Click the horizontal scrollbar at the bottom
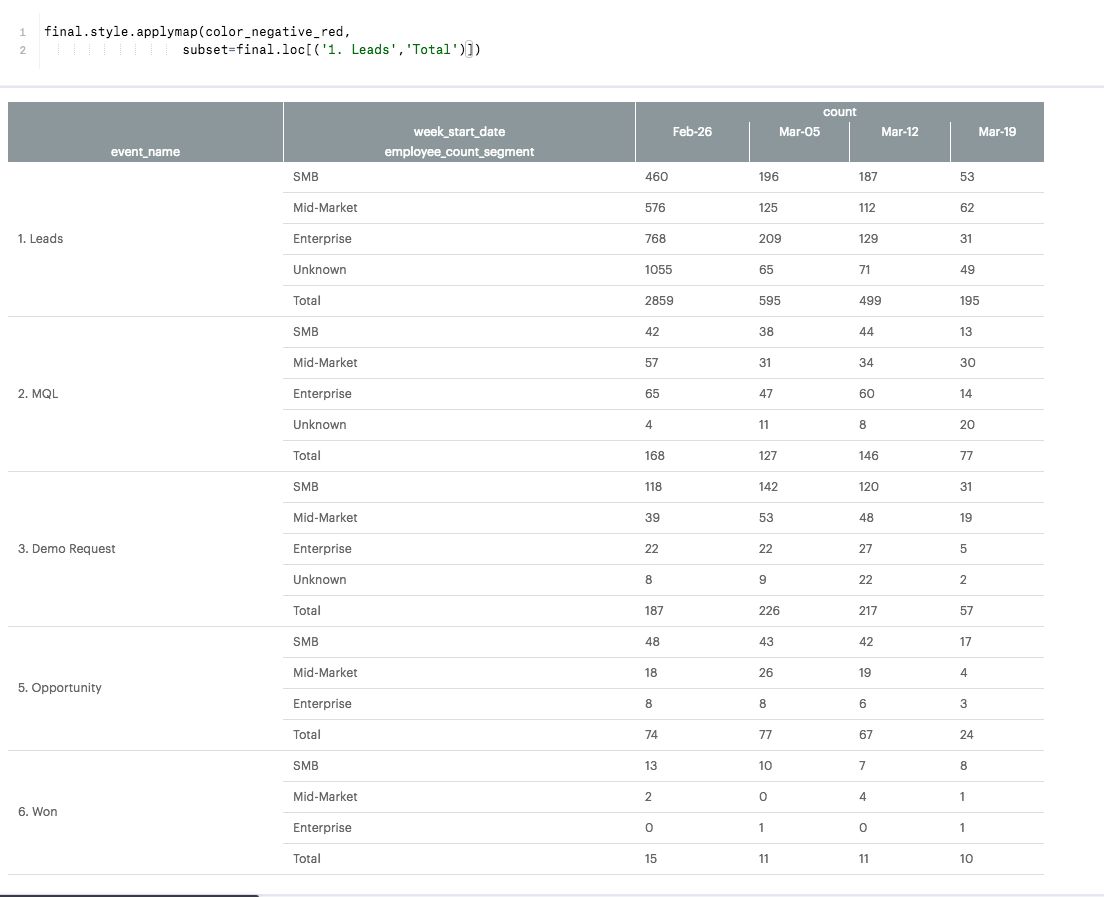This screenshot has width=1104, height=897. click(x=130, y=895)
